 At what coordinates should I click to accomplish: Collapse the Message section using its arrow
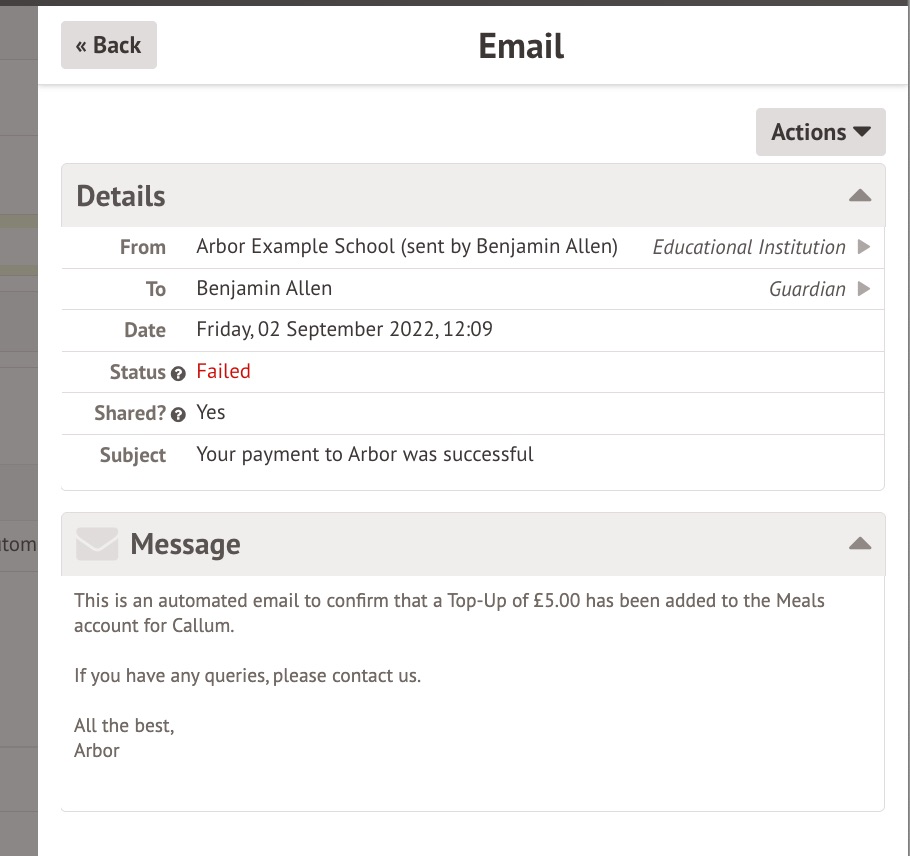(859, 544)
